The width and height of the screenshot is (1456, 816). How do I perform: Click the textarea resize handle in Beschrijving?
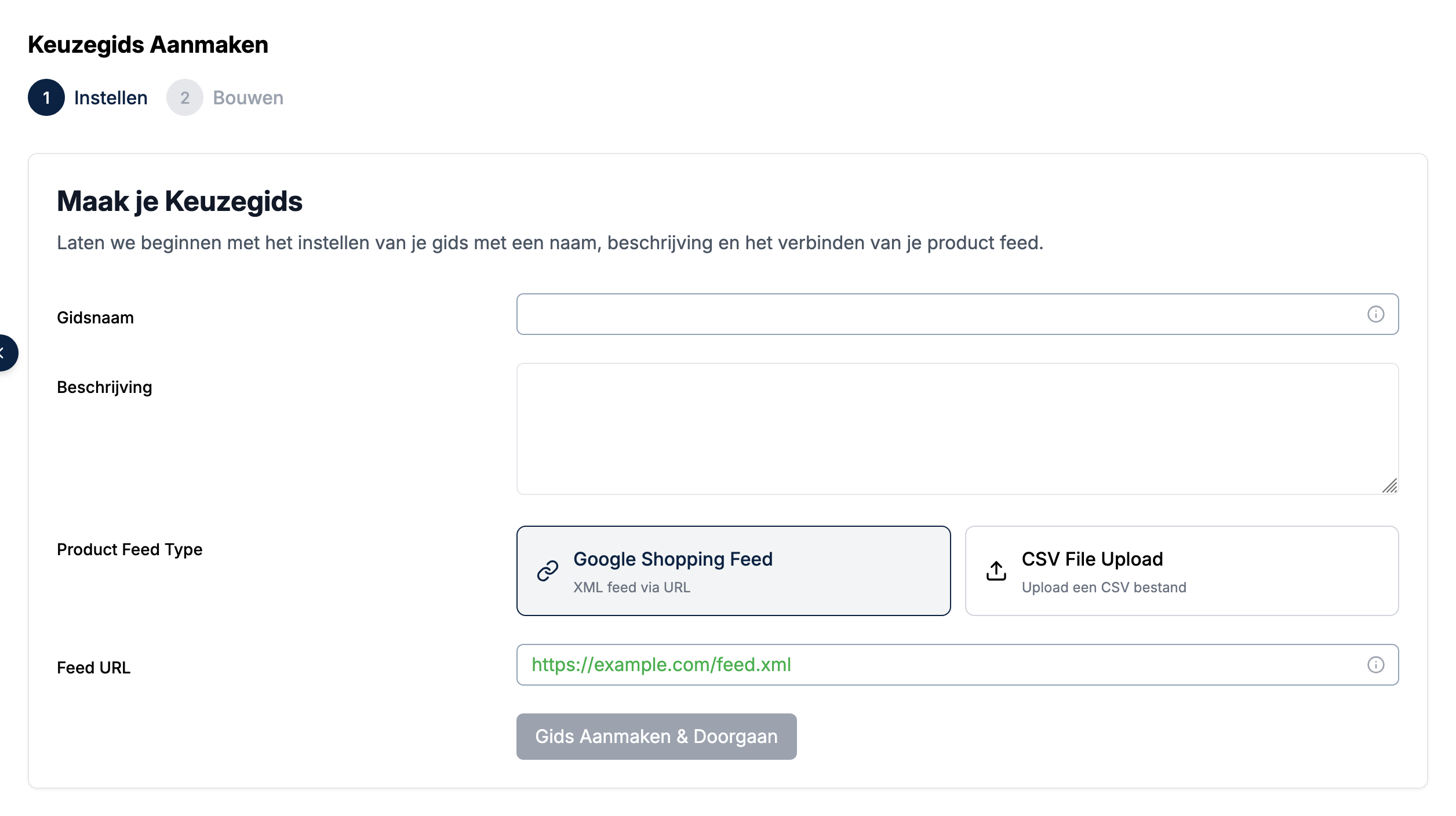[1389, 486]
